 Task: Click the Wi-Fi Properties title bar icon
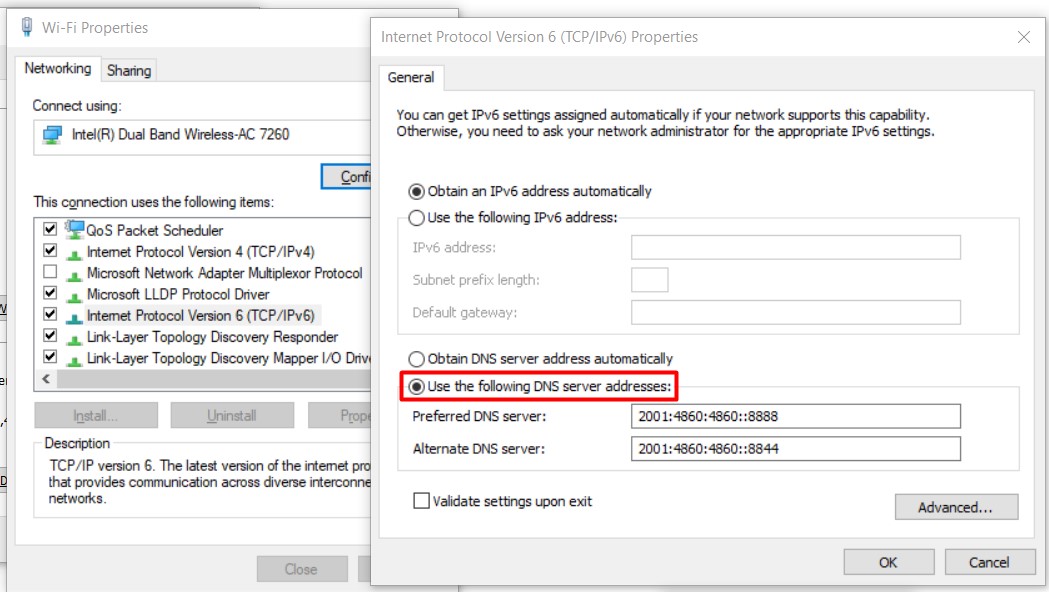[x=27, y=27]
